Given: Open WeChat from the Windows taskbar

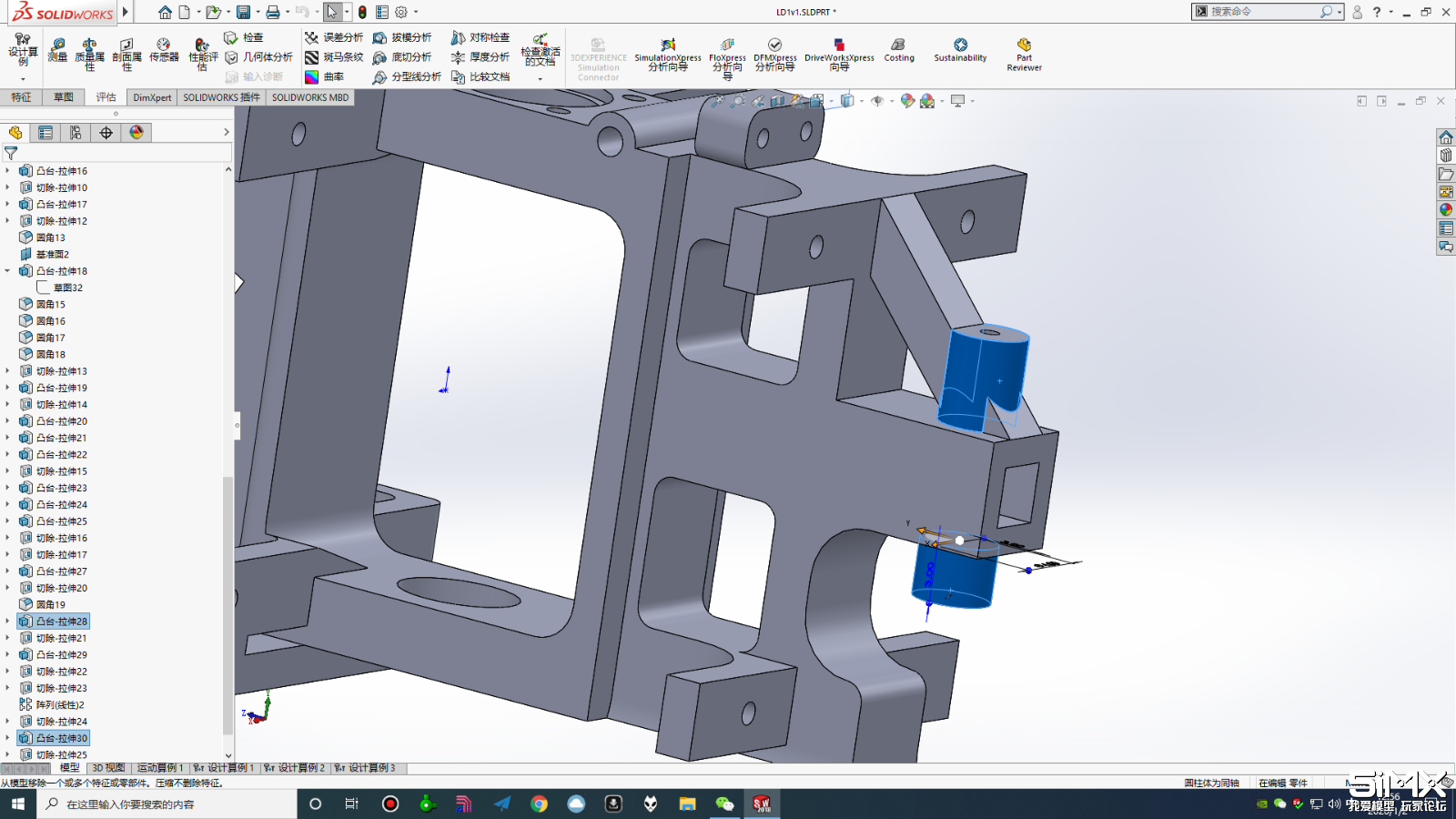Looking at the screenshot, I should click(724, 804).
